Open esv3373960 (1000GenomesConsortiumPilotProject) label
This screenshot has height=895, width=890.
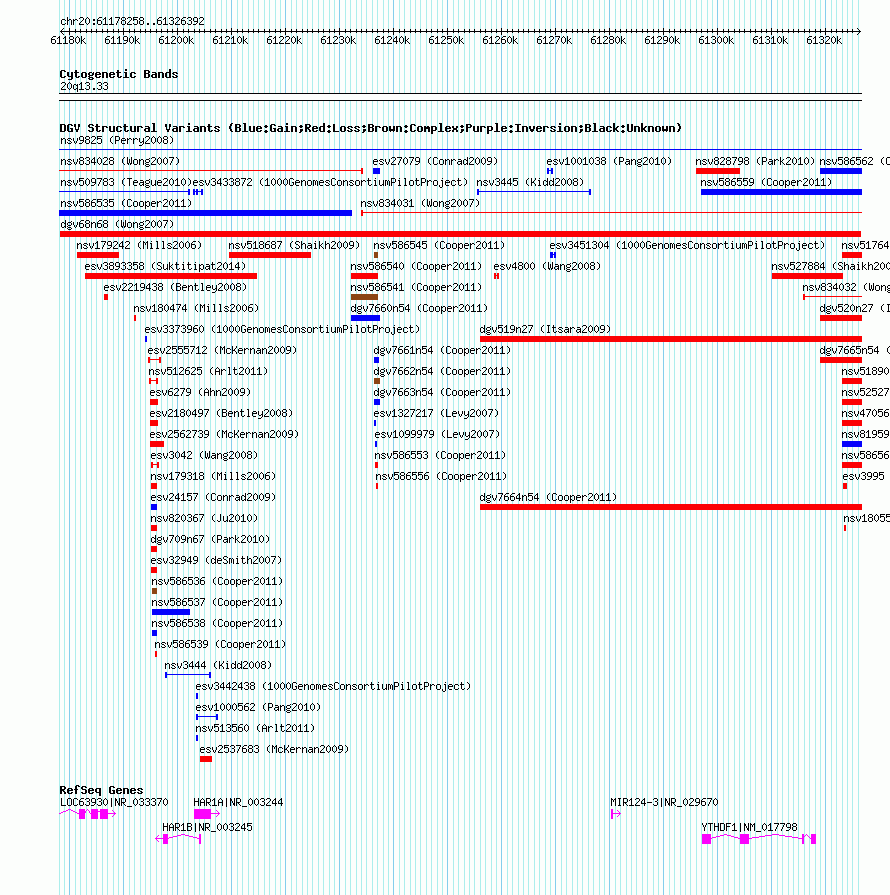[x=282, y=330]
